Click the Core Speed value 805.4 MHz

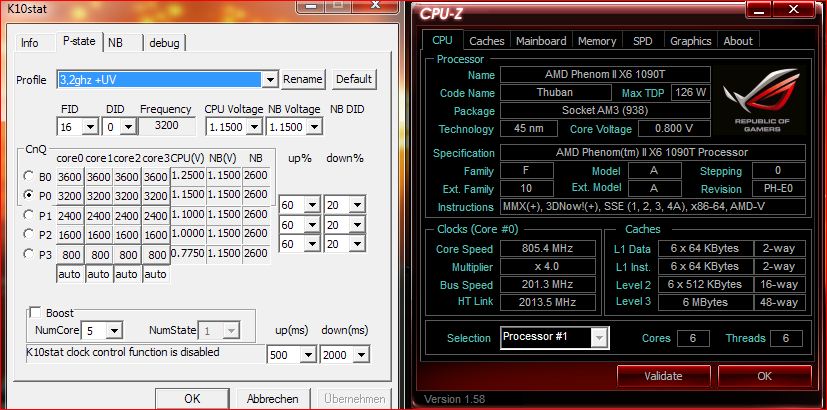547,249
